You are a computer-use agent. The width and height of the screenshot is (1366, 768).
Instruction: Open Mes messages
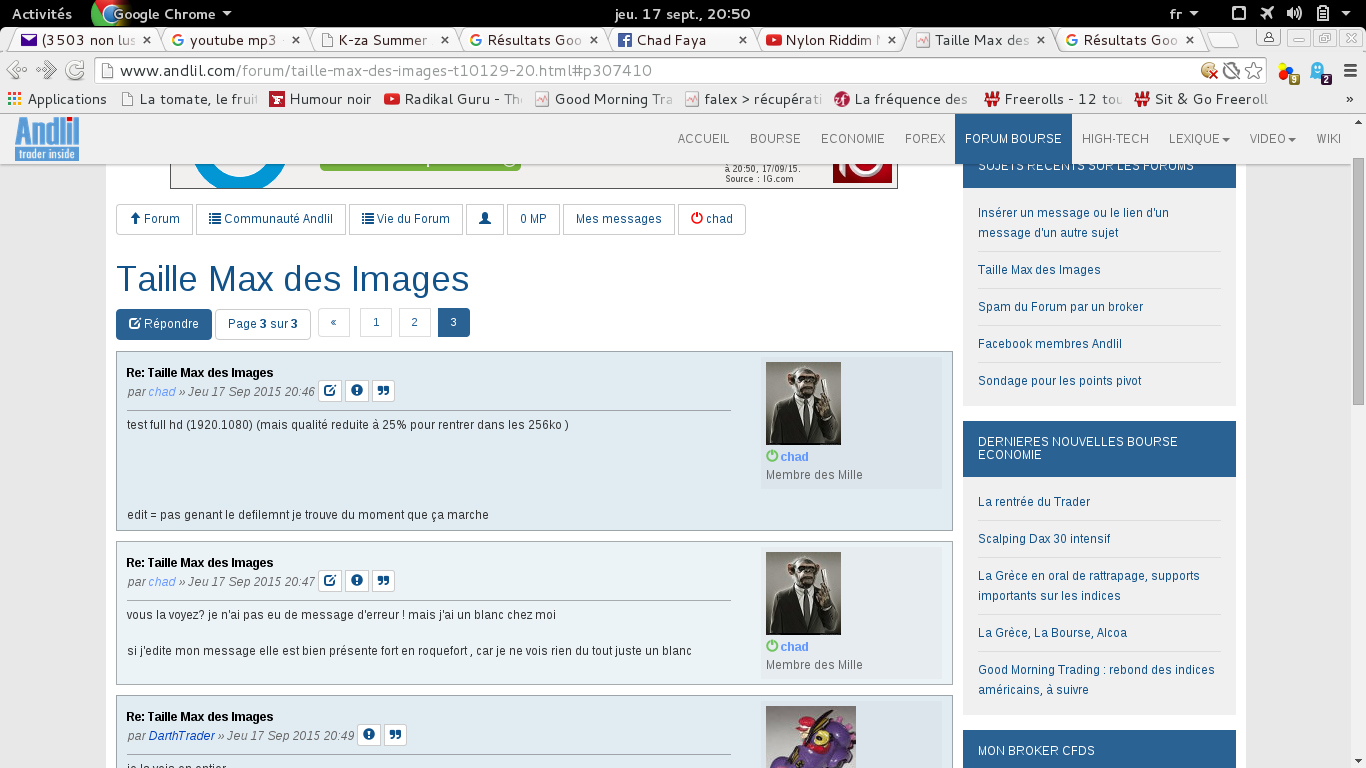pos(619,219)
